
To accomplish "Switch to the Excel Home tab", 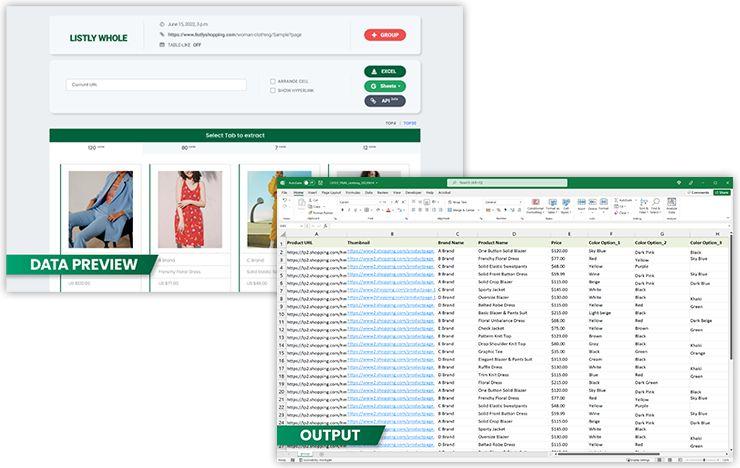I will (298, 192).
